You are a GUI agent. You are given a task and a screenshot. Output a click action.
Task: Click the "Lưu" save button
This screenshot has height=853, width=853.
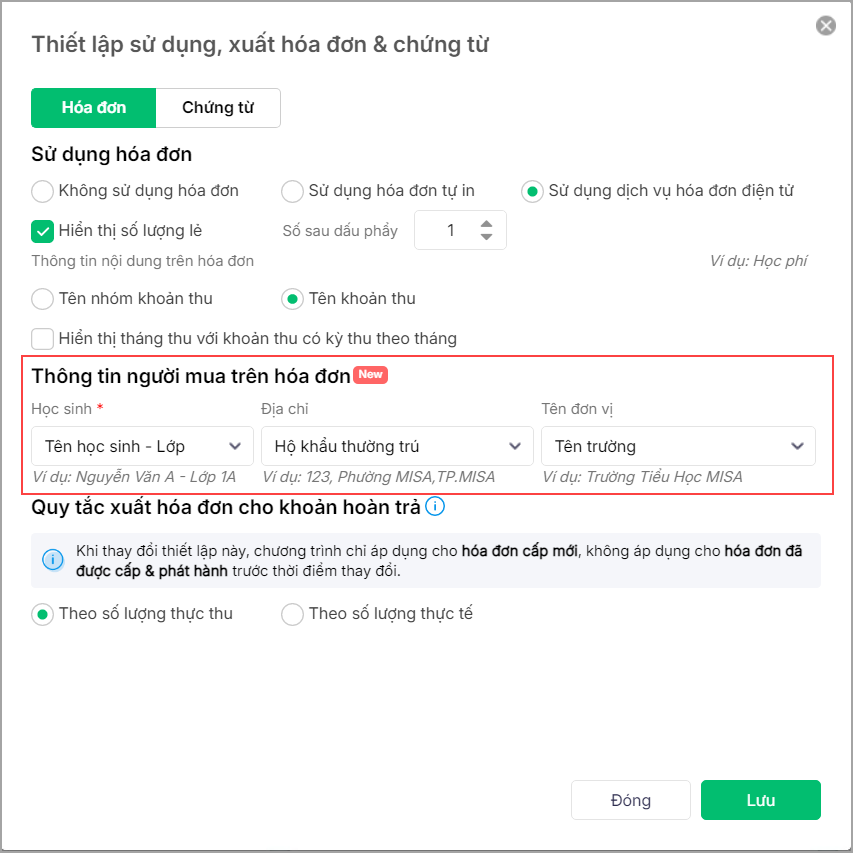(x=760, y=800)
